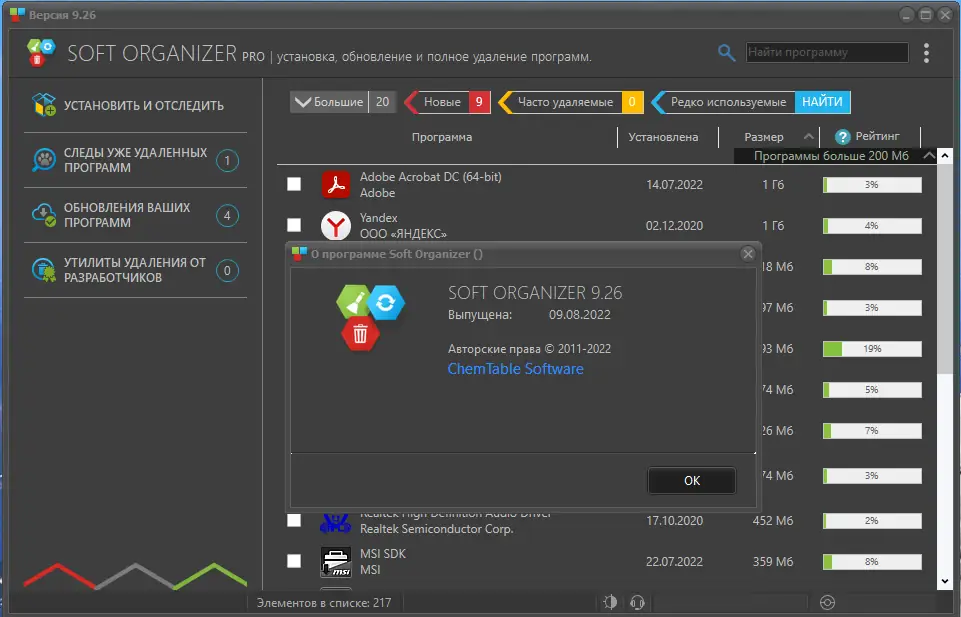This screenshot has height=617, width=961.
Task: Expand the Большие filter chevron
Action: point(303,102)
